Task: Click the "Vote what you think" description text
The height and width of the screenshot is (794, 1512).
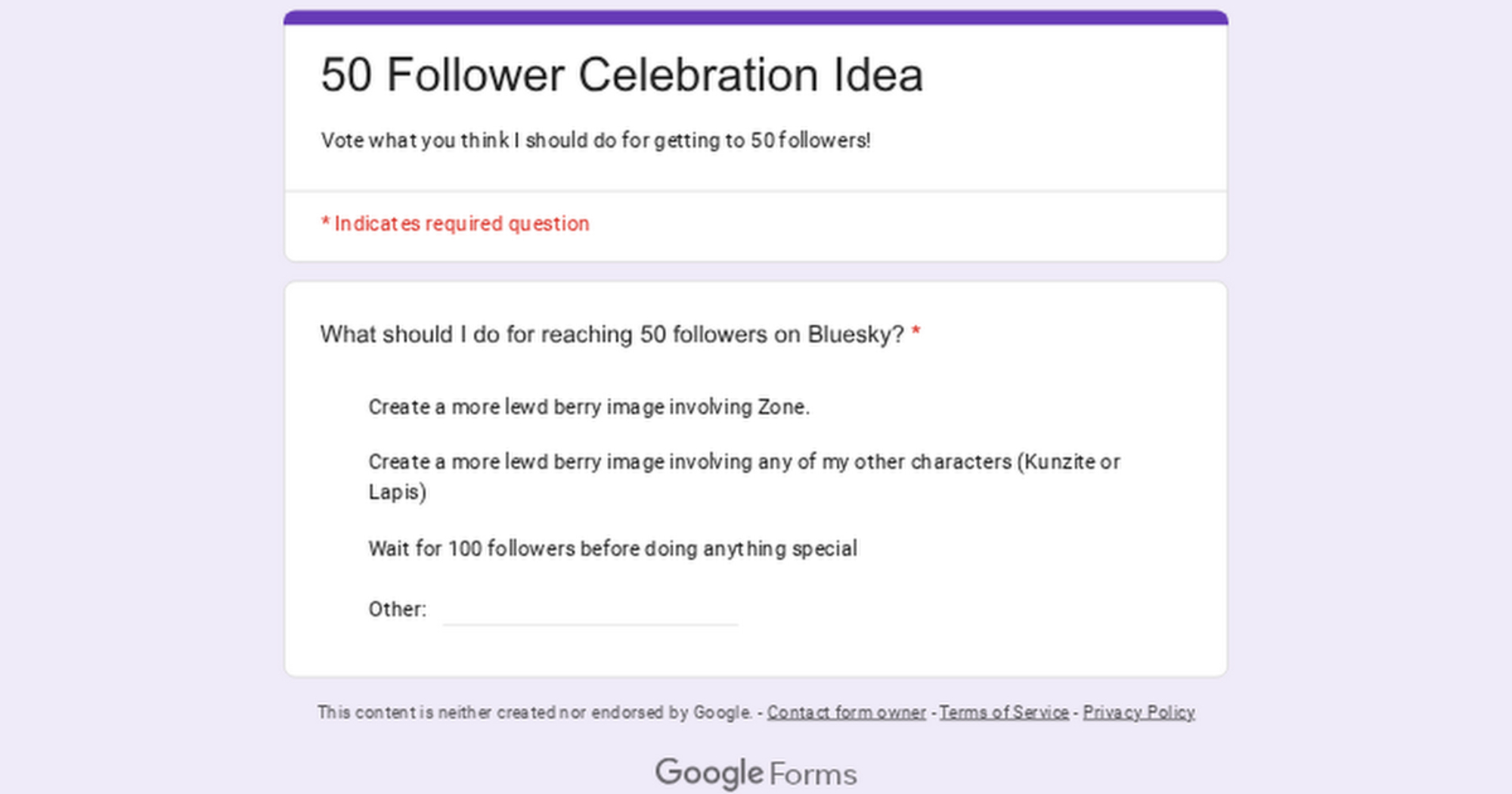Action: pyautogui.click(x=595, y=141)
